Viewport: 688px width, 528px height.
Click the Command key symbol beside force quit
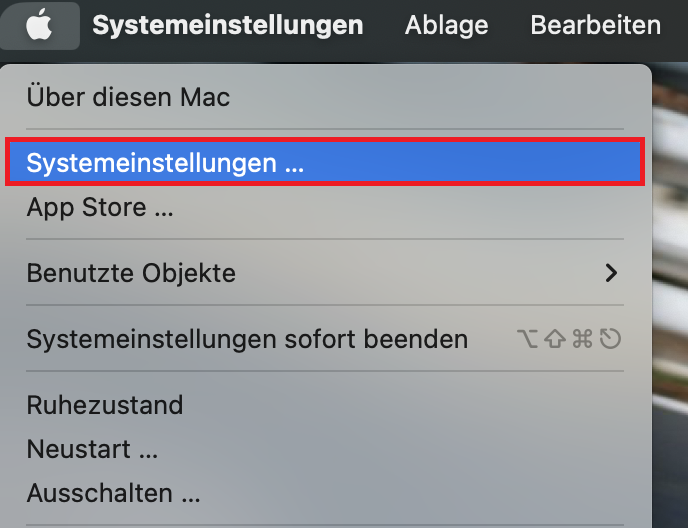point(583,339)
